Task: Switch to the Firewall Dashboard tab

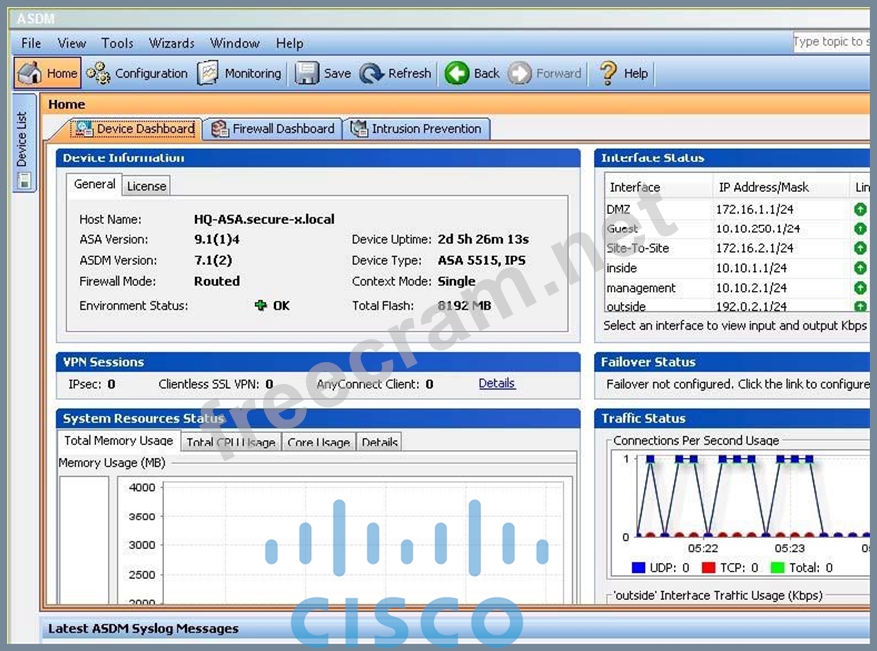Action: 273,129
